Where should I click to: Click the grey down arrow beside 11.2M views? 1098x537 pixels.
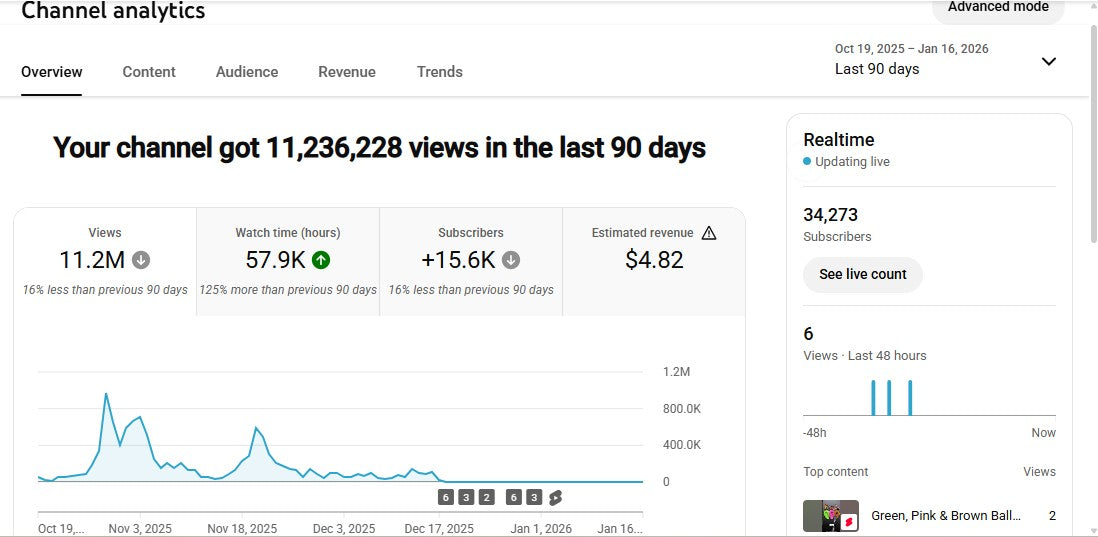point(141,260)
